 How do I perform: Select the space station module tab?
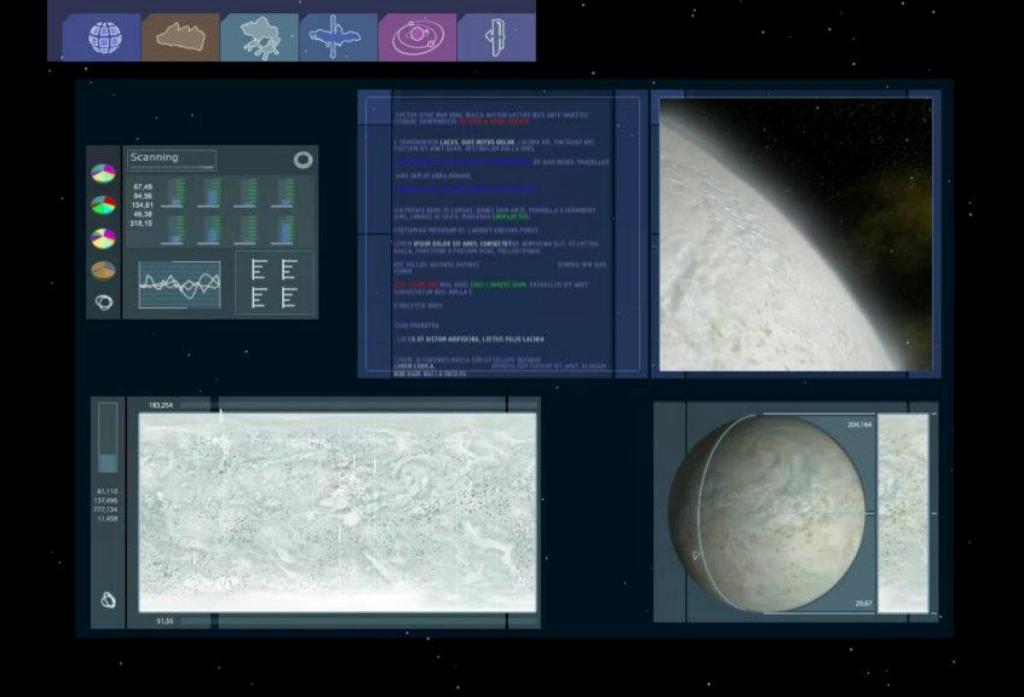pos(496,38)
